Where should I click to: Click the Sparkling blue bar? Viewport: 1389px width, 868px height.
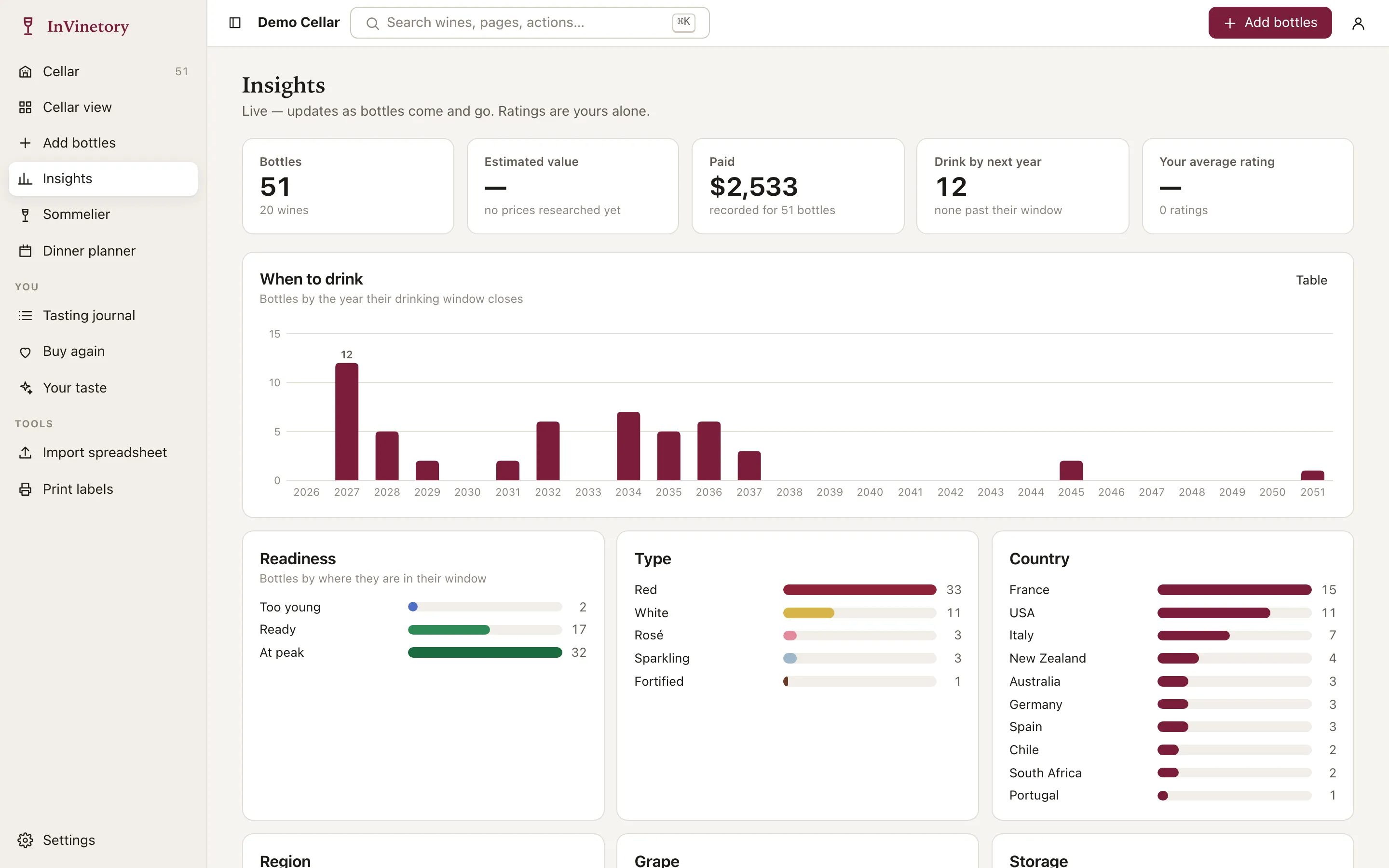click(x=790, y=658)
